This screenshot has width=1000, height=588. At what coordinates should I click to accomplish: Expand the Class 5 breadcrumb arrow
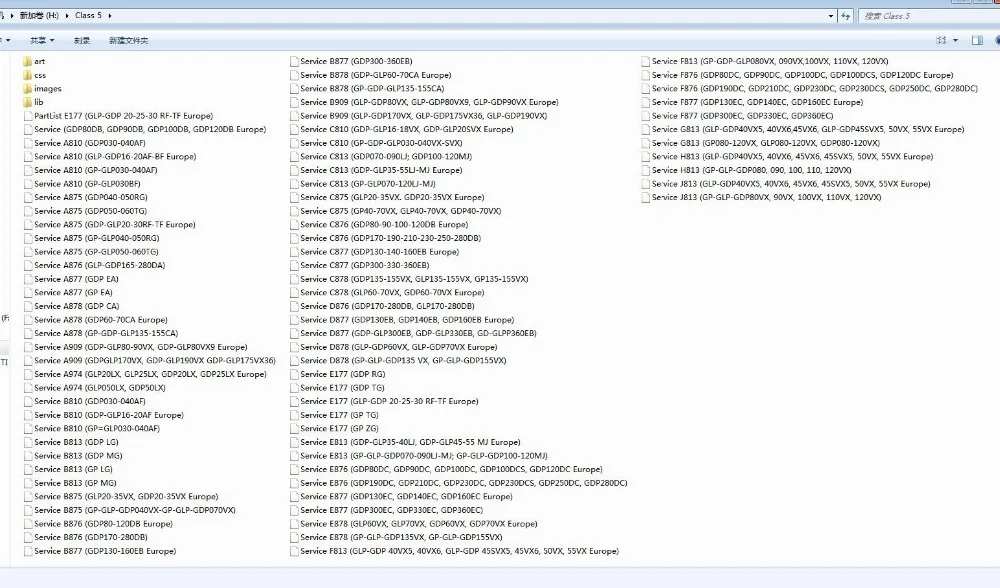click(110, 15)
